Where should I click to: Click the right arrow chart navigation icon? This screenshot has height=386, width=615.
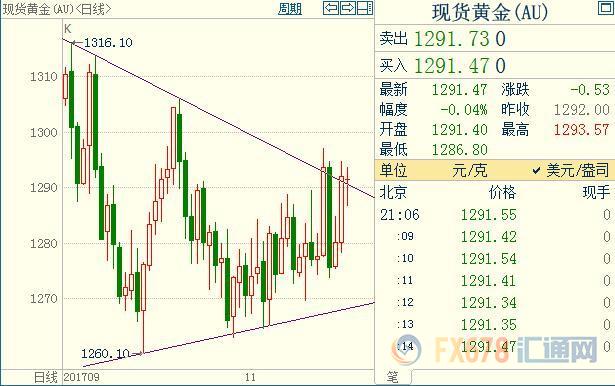348,8
